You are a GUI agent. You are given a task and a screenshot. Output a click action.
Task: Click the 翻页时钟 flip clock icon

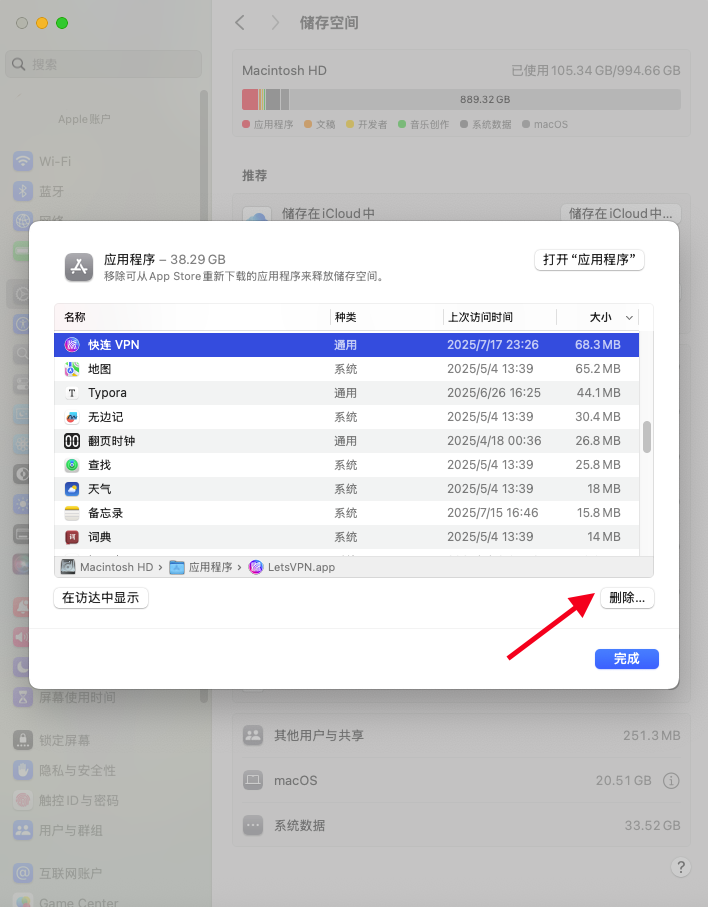[72, 441]
